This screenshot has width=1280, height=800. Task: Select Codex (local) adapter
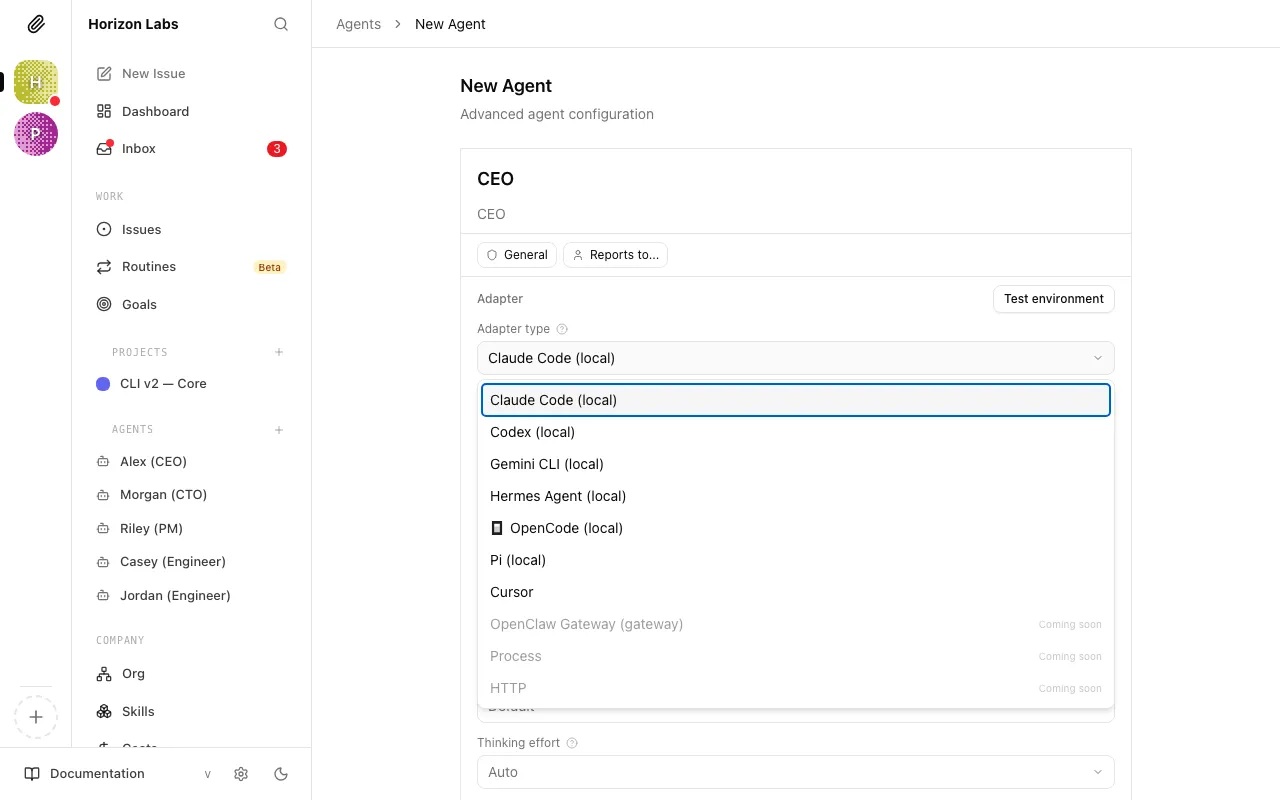point(795,432)
